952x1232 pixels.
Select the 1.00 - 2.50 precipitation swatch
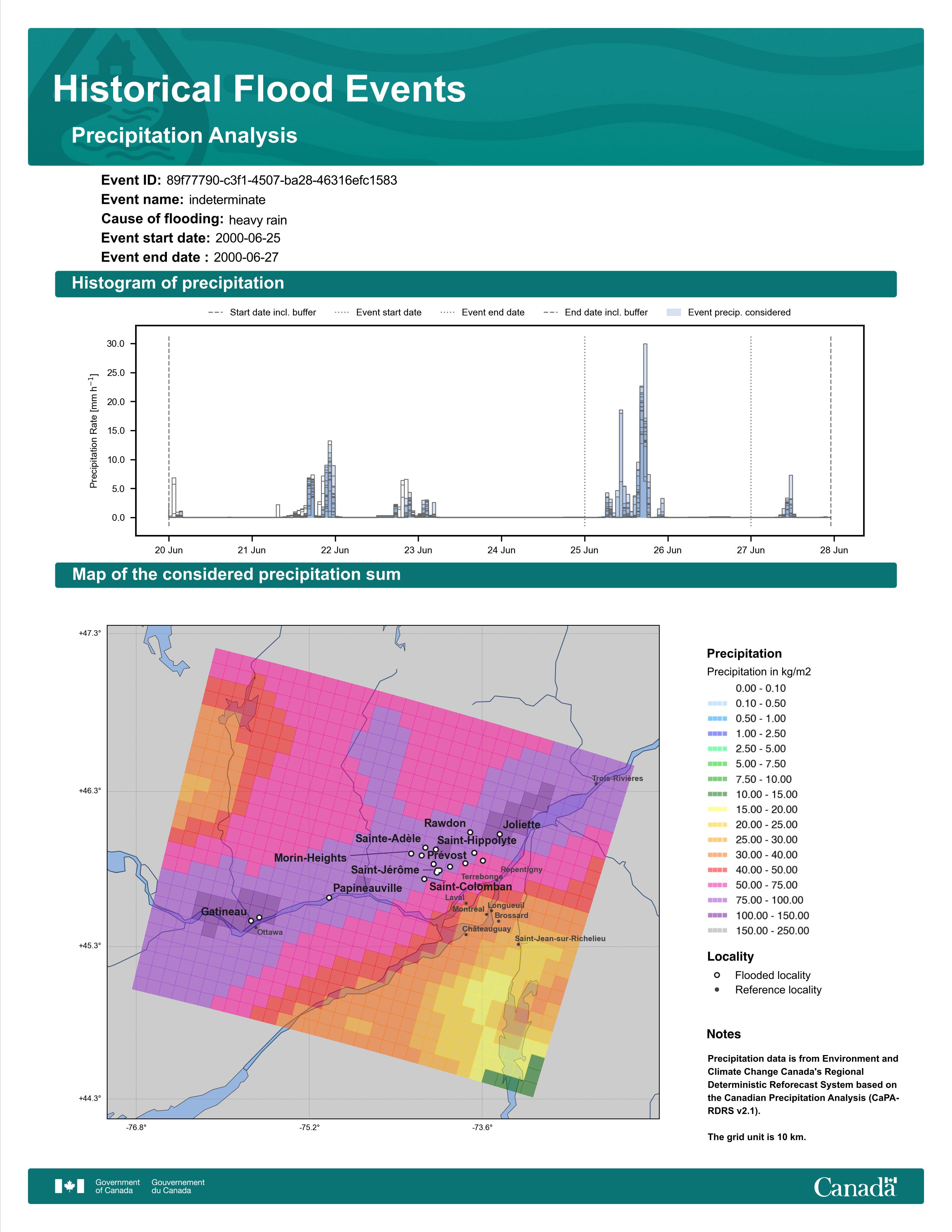[718, 734]
